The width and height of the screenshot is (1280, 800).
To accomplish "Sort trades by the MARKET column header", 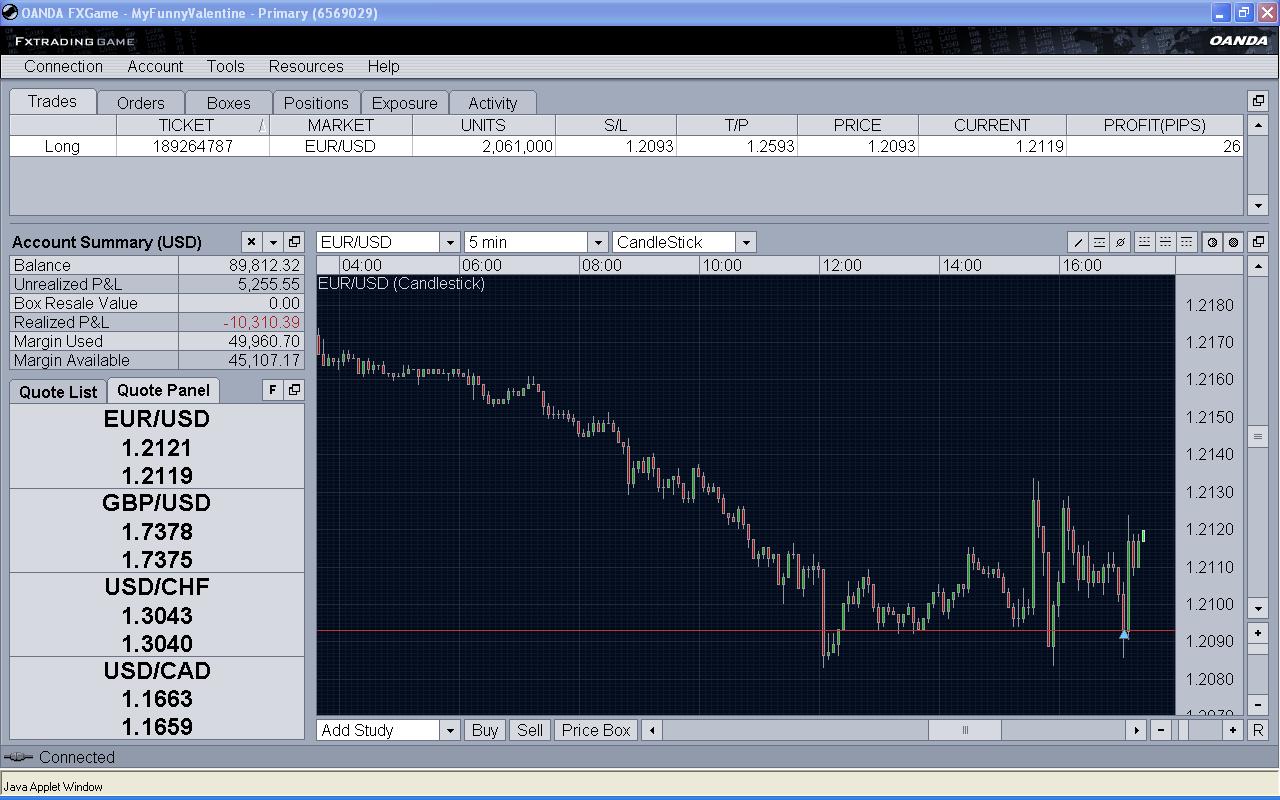I will tap(341, 125).
